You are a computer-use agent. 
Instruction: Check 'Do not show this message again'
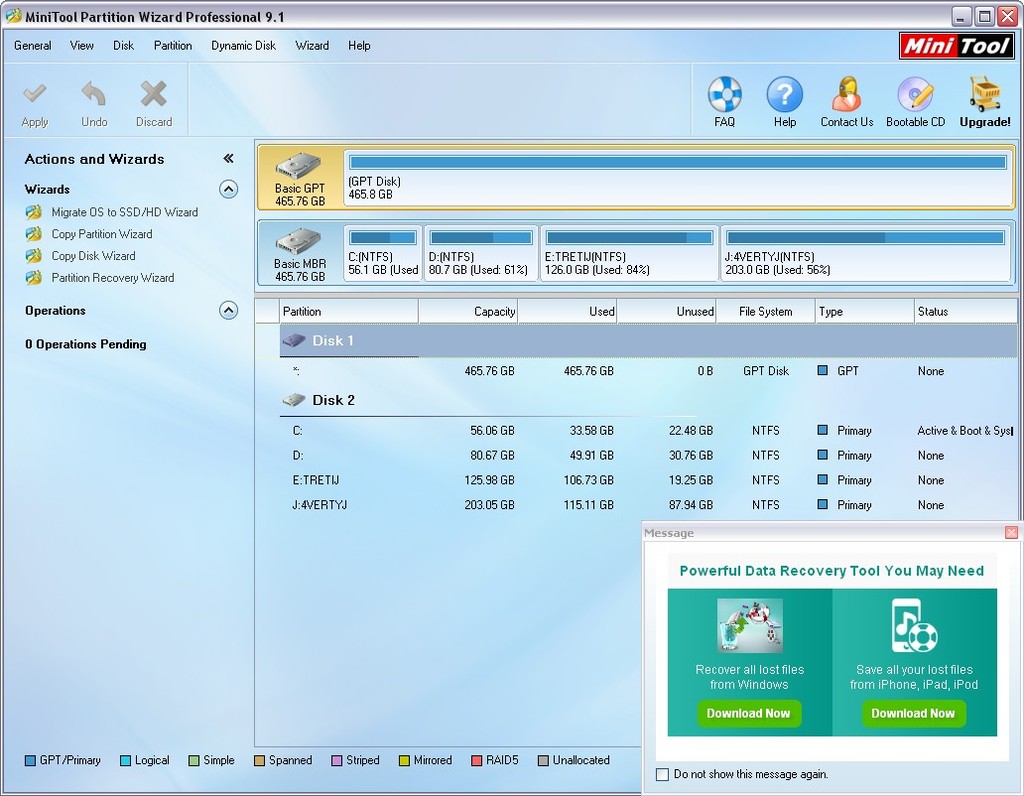(662, 774)
